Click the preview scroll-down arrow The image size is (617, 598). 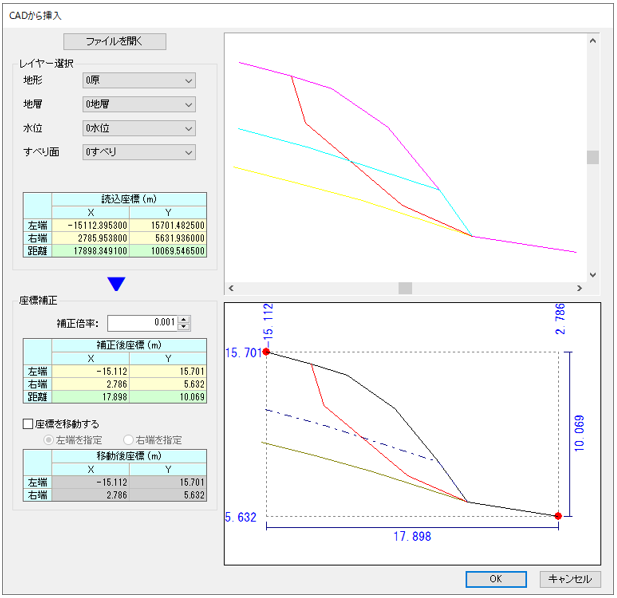[x=593, y=275]
